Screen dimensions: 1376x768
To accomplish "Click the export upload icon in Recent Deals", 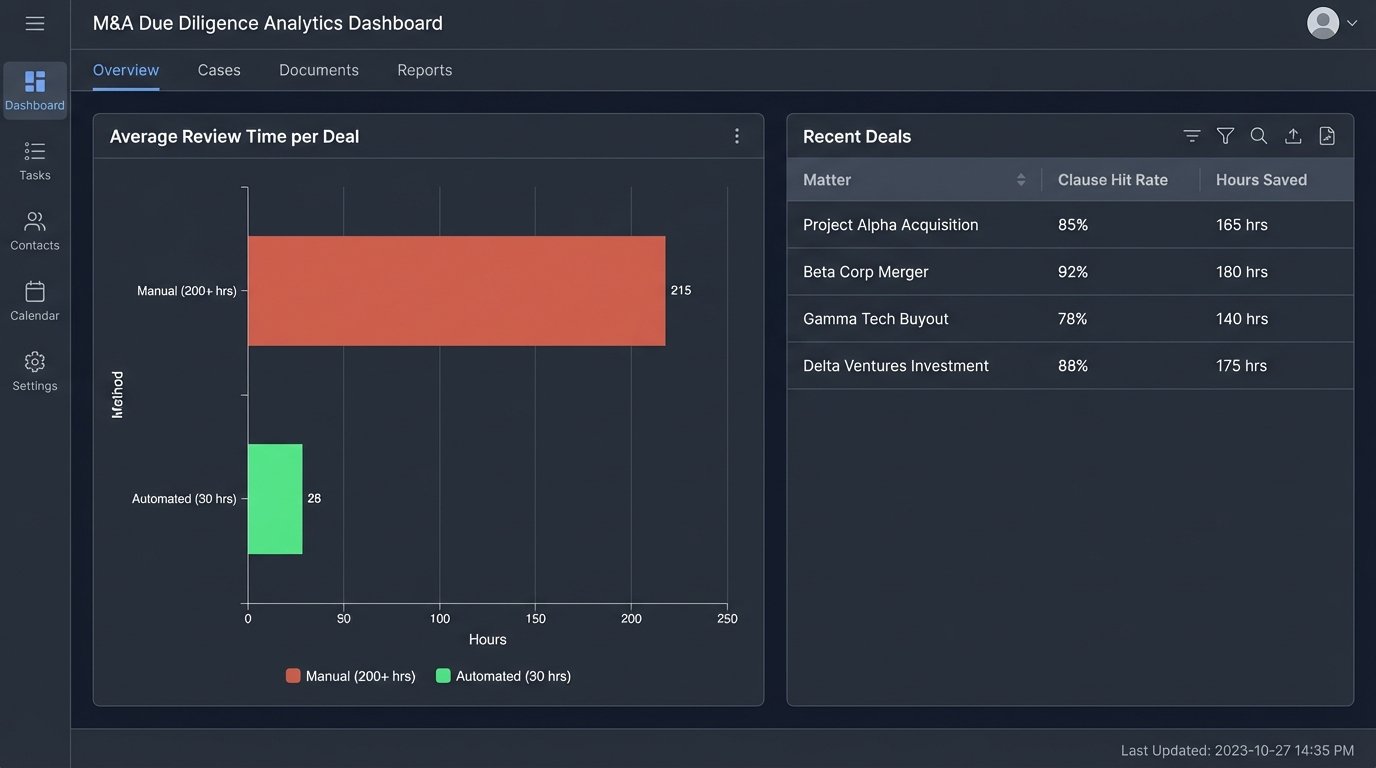I will point(1292,135).
